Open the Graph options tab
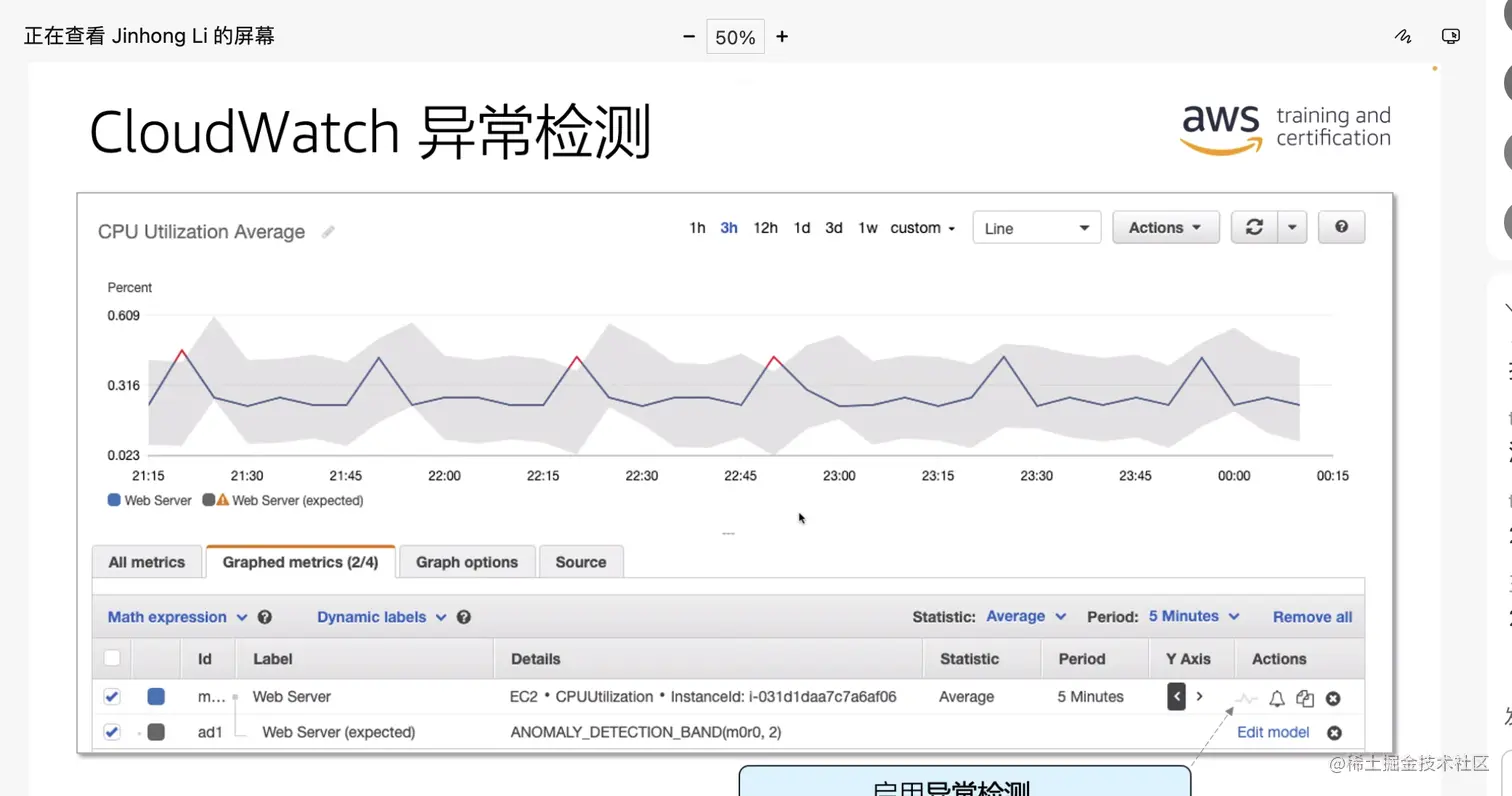Screen dimensions: 1512x796 [x=467, y=562]
